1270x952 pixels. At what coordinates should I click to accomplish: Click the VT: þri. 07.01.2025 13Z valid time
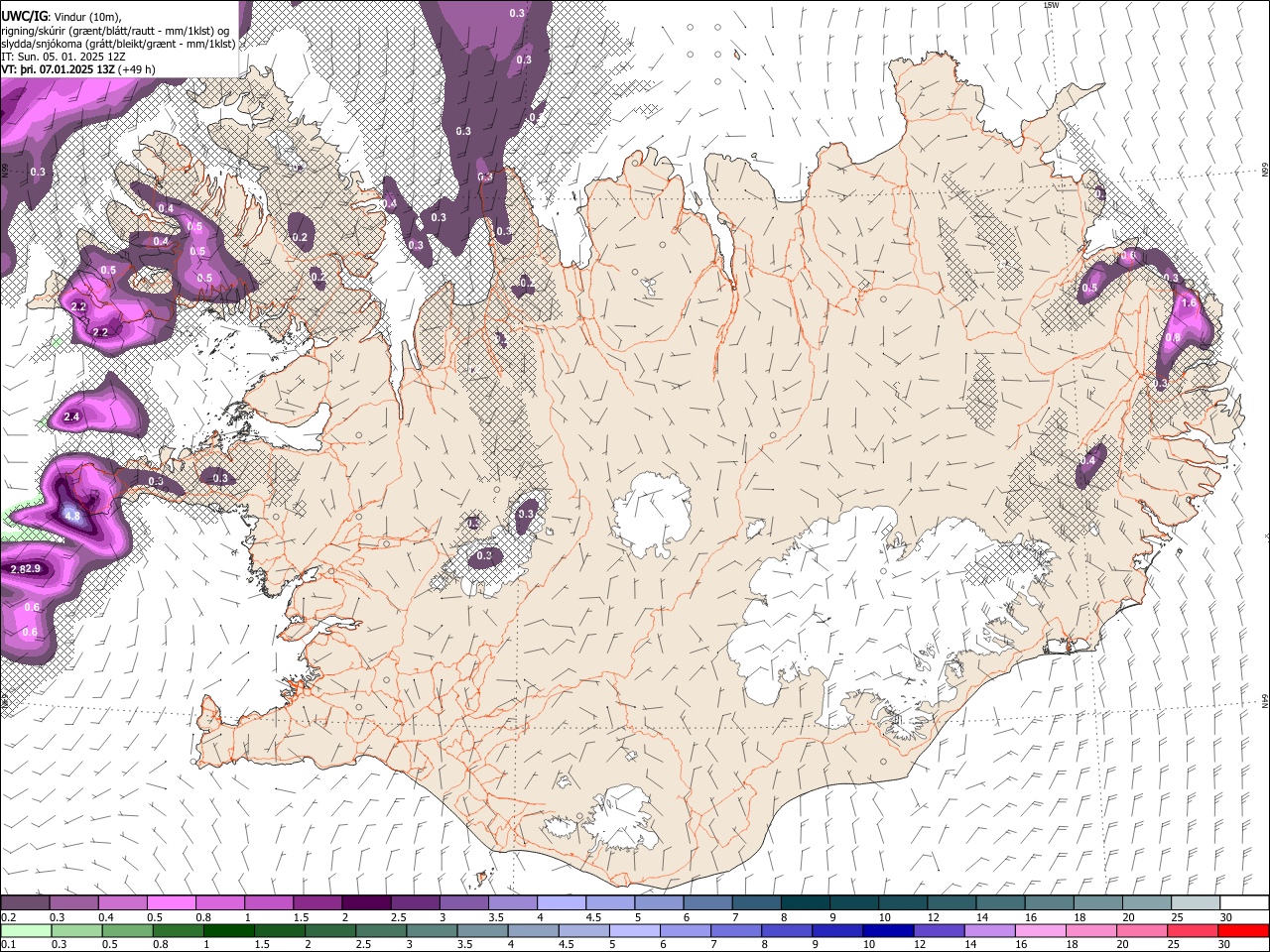[58, 69]
